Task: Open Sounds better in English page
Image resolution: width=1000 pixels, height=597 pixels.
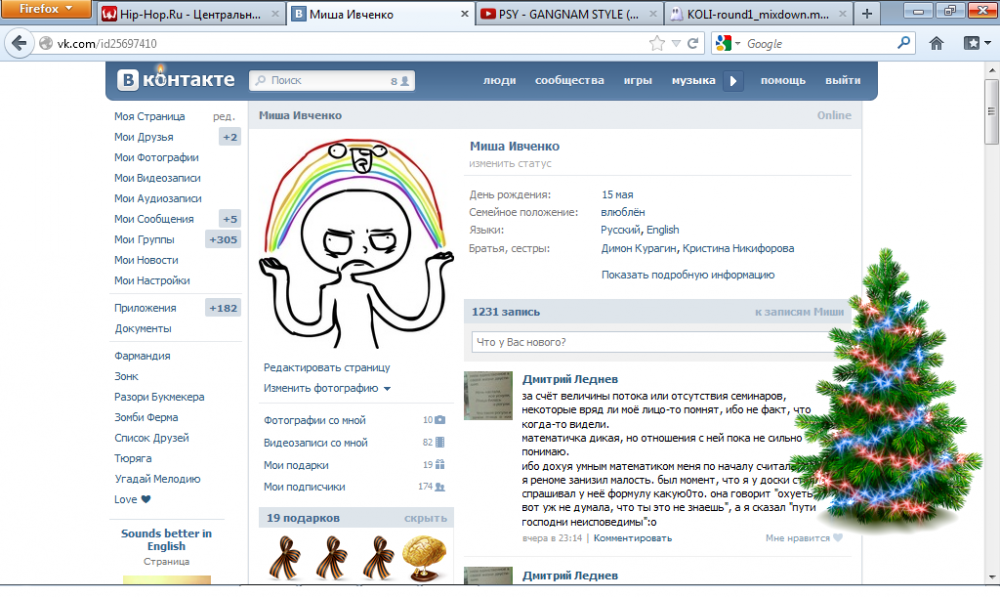Action: pyautogui.click(x=166, y=540)
